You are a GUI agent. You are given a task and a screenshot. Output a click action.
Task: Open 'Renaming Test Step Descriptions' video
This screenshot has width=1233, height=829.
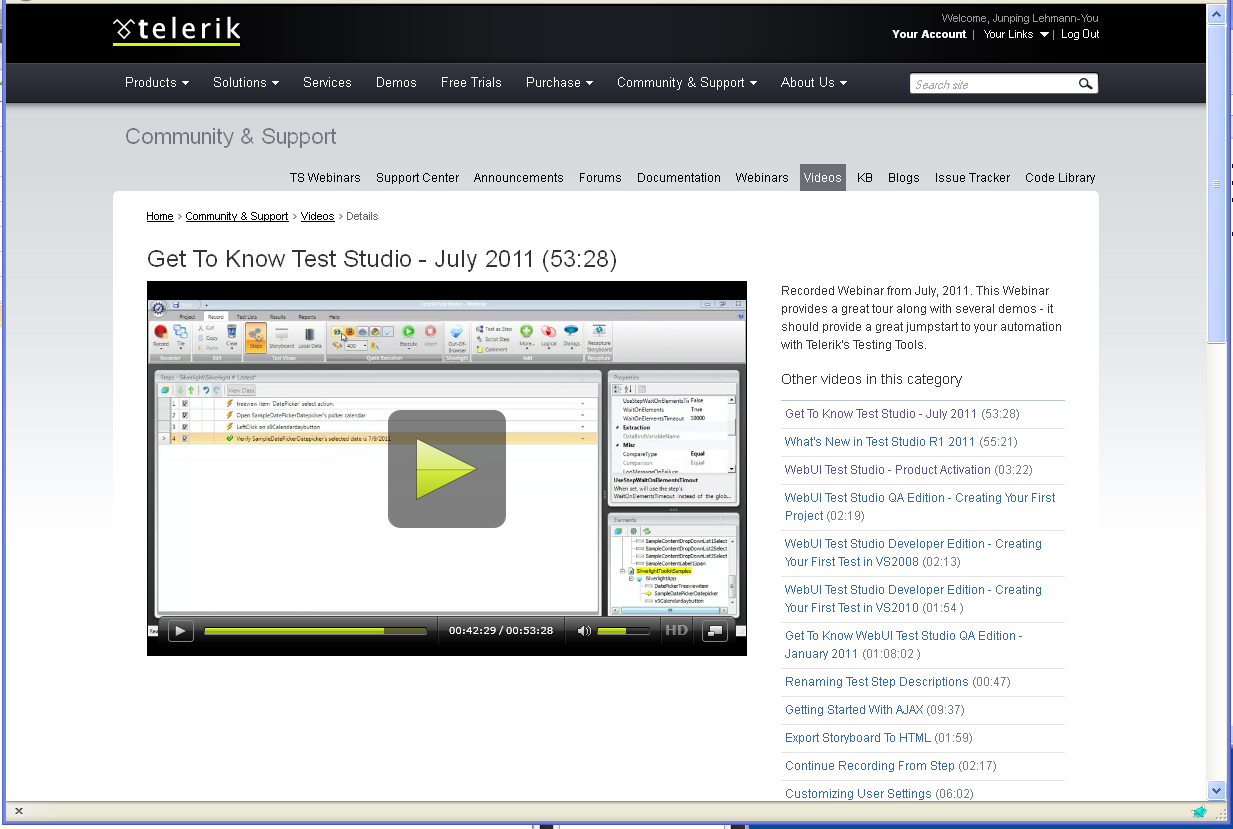coord(877,682)
